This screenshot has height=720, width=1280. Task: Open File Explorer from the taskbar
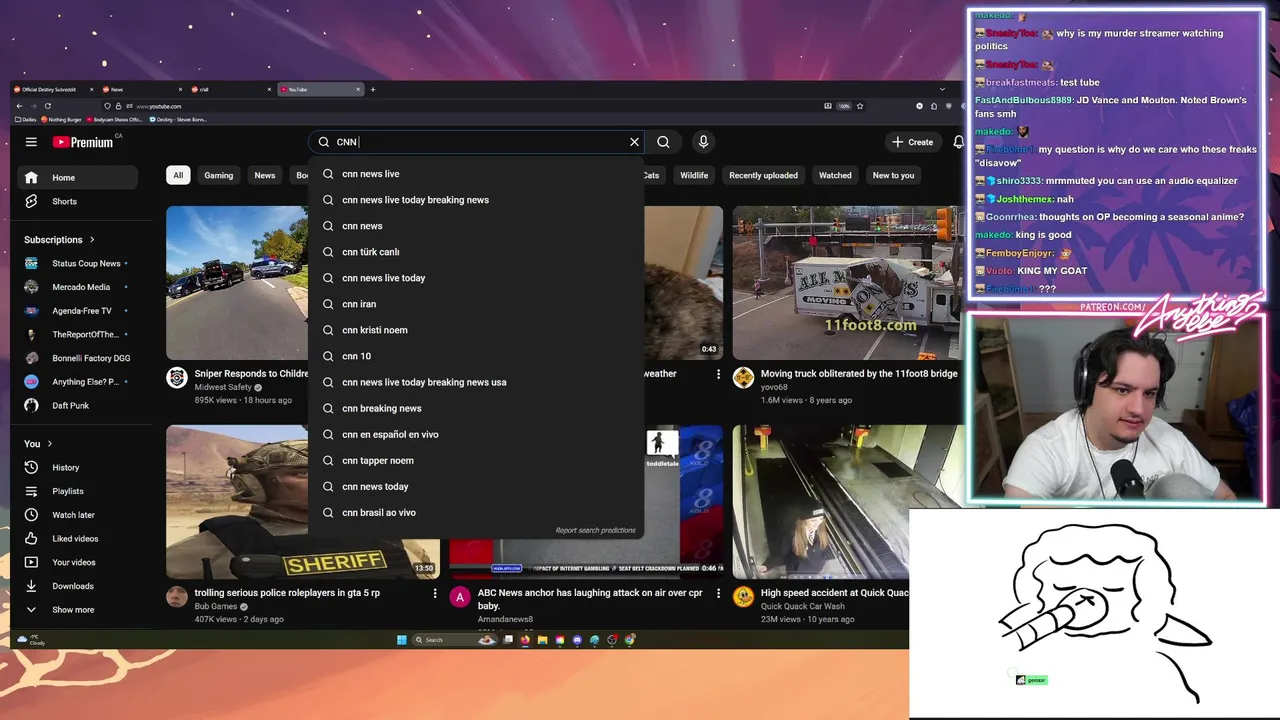pos(542,640)
